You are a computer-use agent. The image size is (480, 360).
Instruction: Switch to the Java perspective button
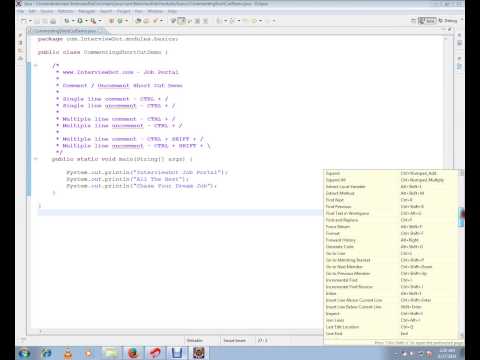(x=427, y=21)
